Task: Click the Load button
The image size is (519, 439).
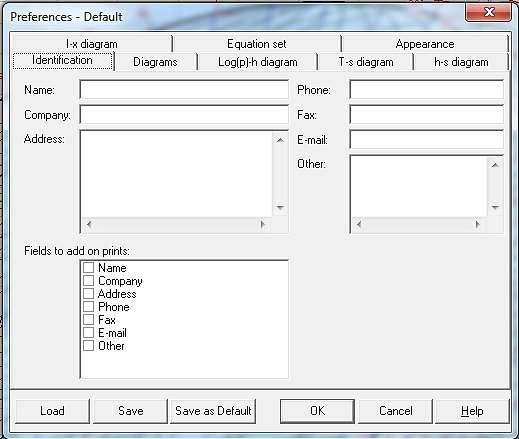Action: 52,411
